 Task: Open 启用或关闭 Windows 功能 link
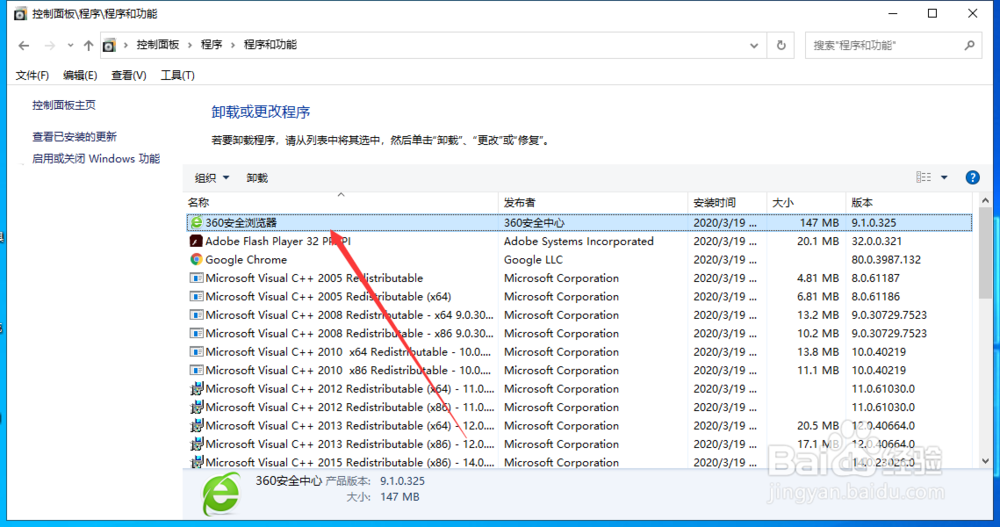[96, 158]
